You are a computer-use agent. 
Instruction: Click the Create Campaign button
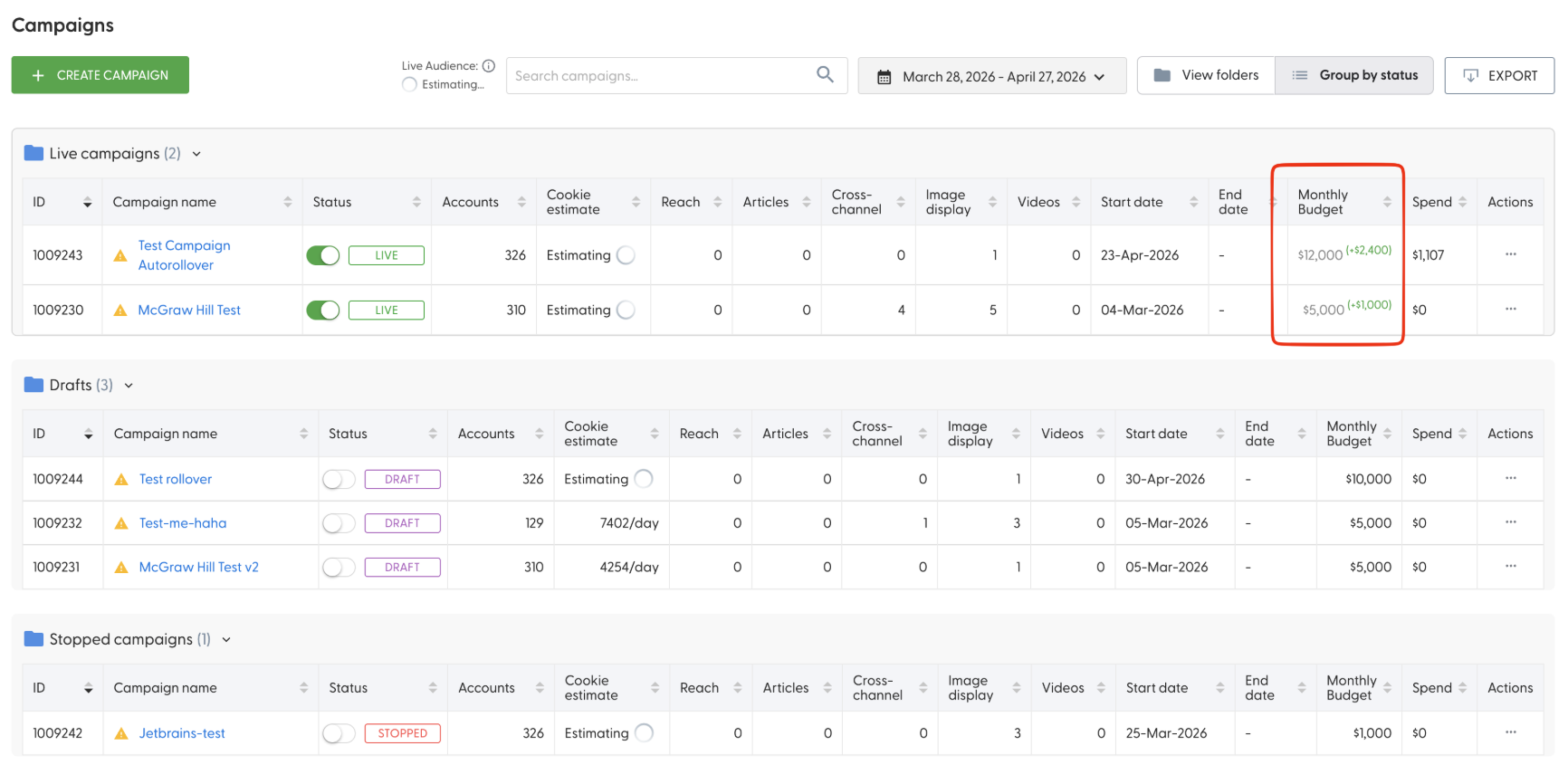tap(100, 75)
